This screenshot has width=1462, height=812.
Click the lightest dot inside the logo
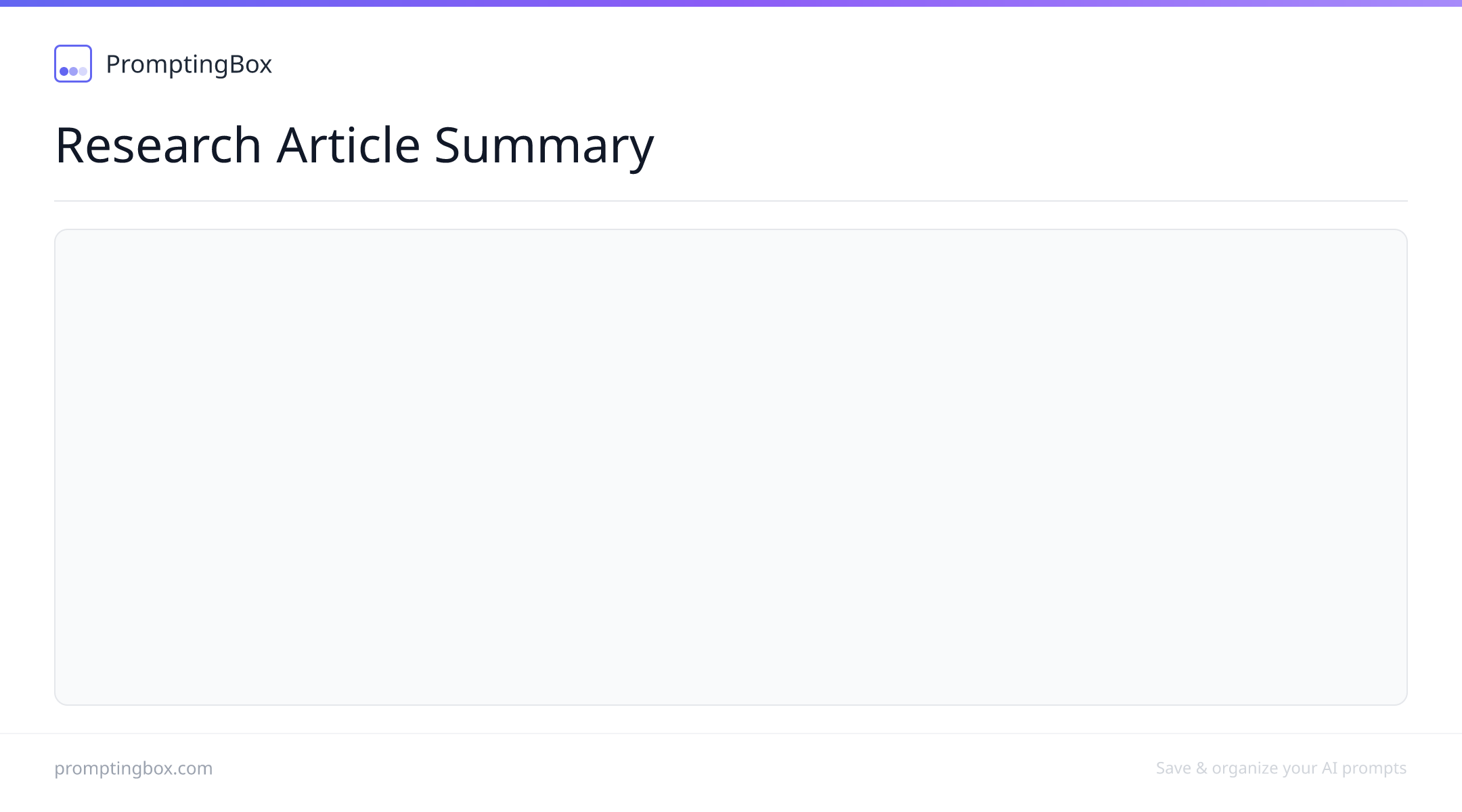(83, 71)
